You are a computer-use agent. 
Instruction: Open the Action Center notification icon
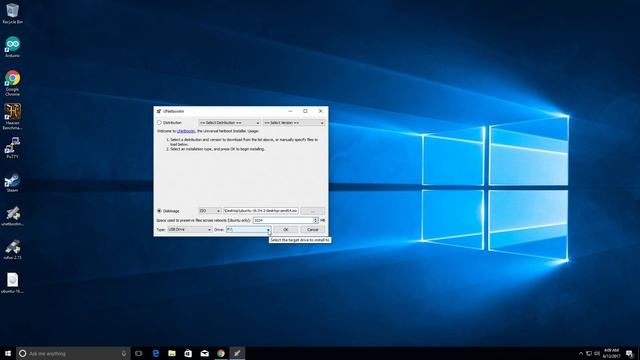(x=630, y=353)
